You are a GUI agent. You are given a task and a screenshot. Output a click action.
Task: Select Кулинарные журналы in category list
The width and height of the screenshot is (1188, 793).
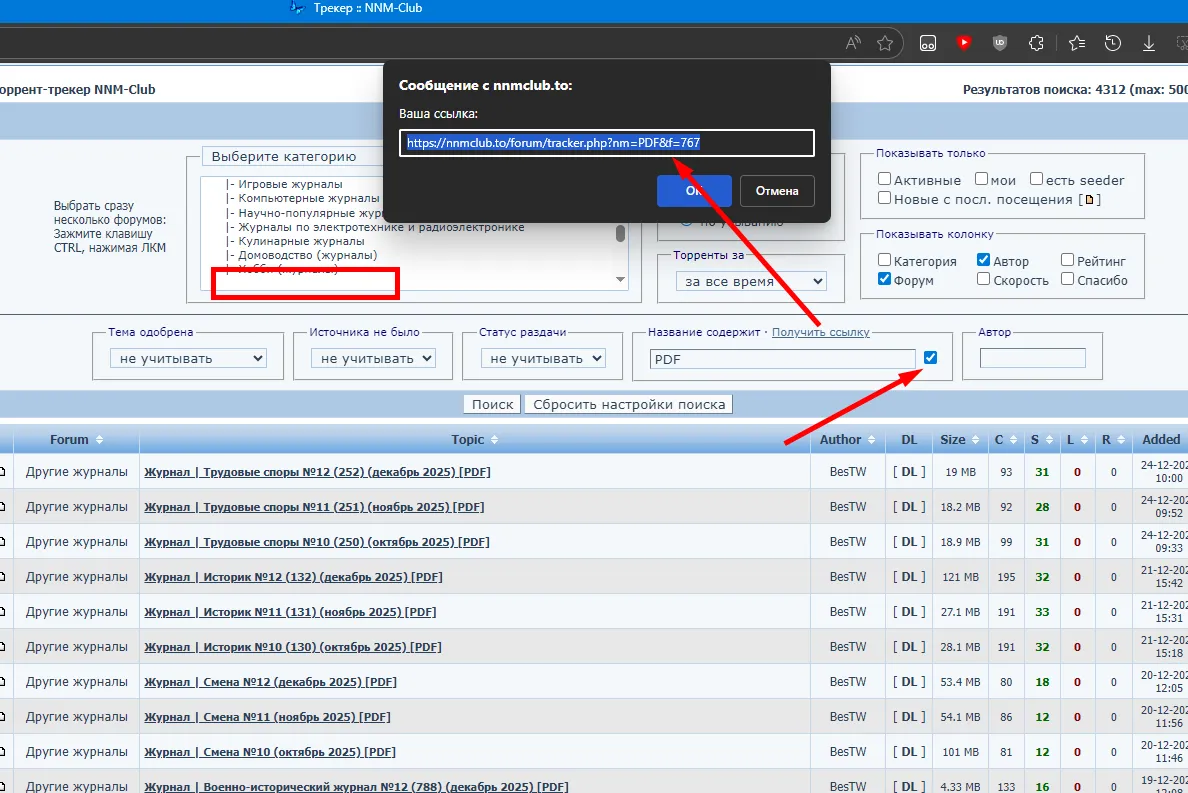[x=301, y=241]
